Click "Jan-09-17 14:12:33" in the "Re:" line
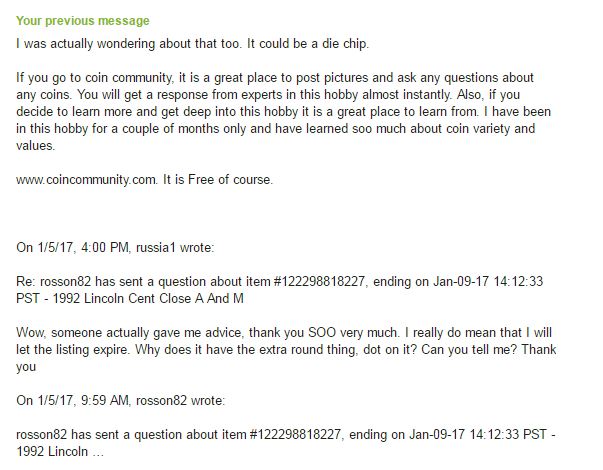The height and width of the screenshot is (470, 603). pos(488,282)
